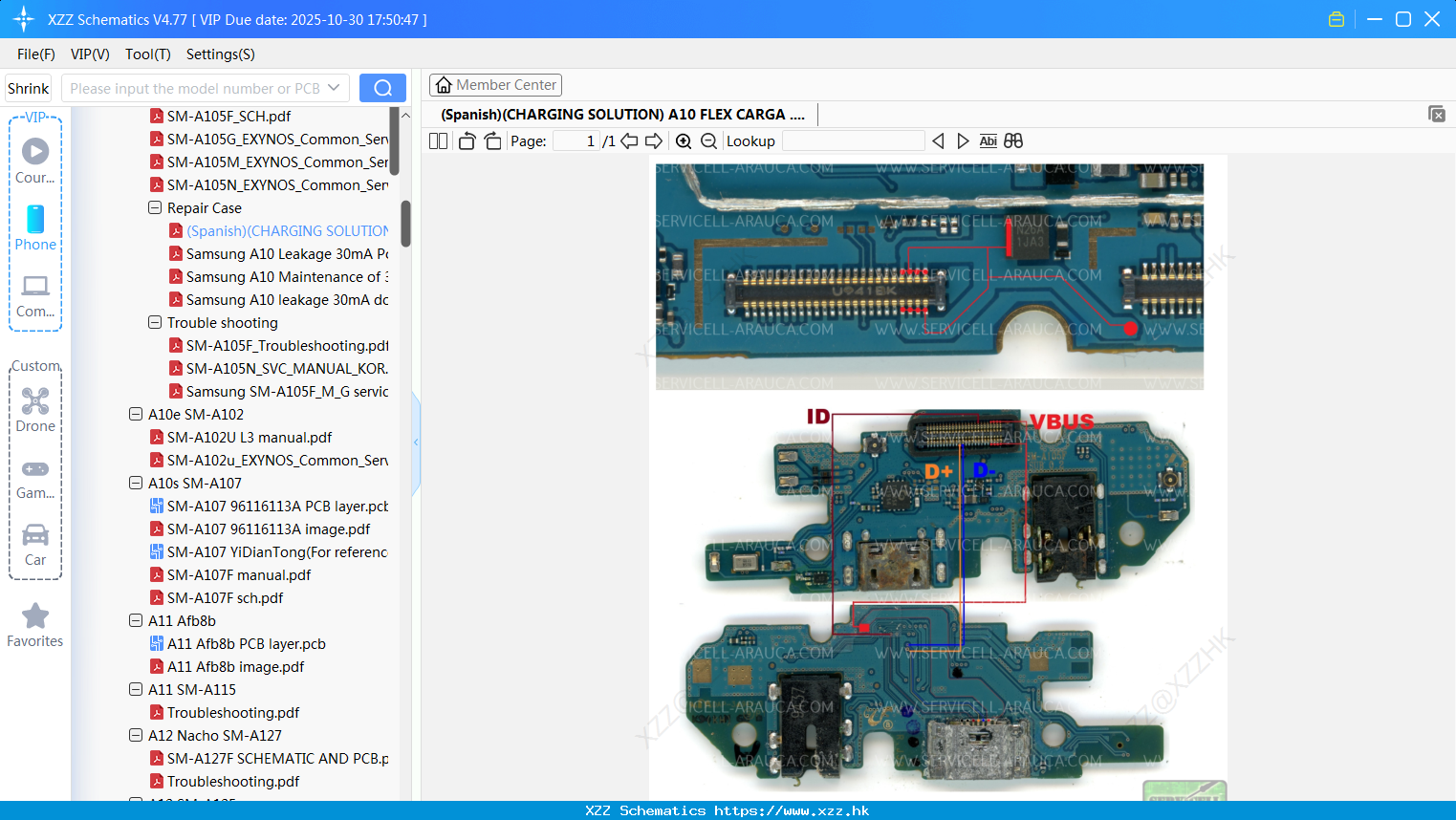Viewport: 1456px width, 820px height.
Task: Zoom out of the document
Action: 708,140
